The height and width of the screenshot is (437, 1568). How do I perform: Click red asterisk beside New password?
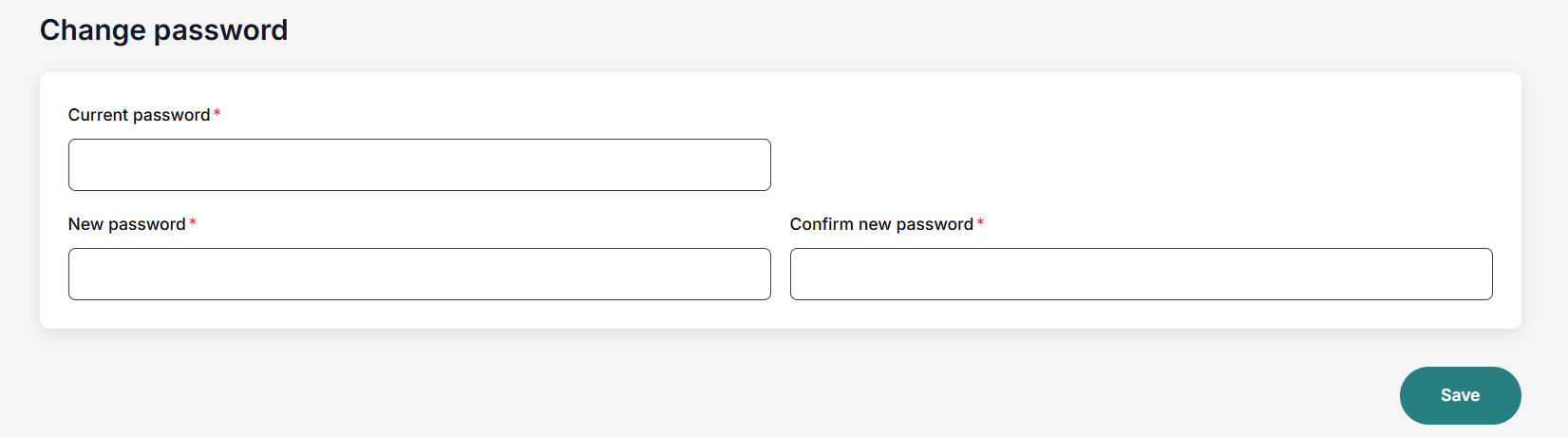click(193, 223)
